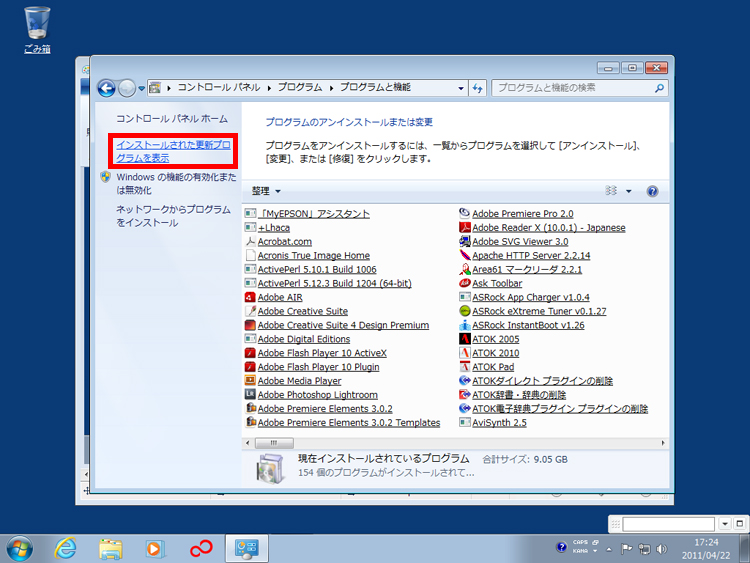
Task: Open Windows の機能の有効化または無効化 link
Action: click(176, 184)
